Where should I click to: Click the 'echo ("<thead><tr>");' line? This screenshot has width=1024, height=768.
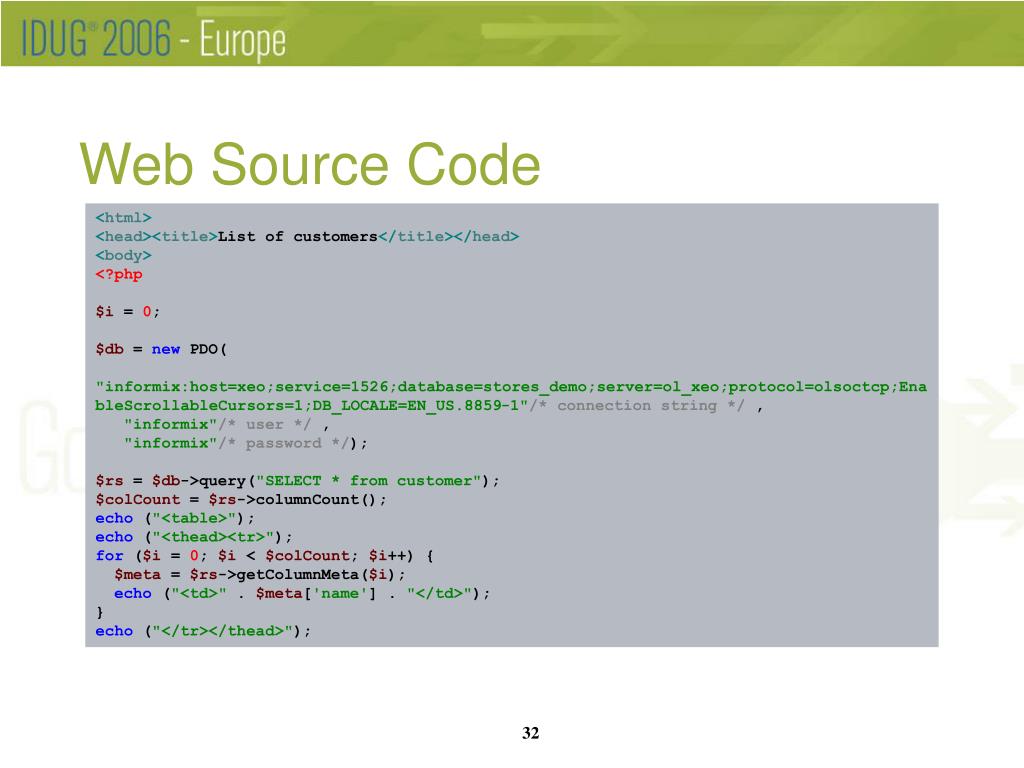193,537
